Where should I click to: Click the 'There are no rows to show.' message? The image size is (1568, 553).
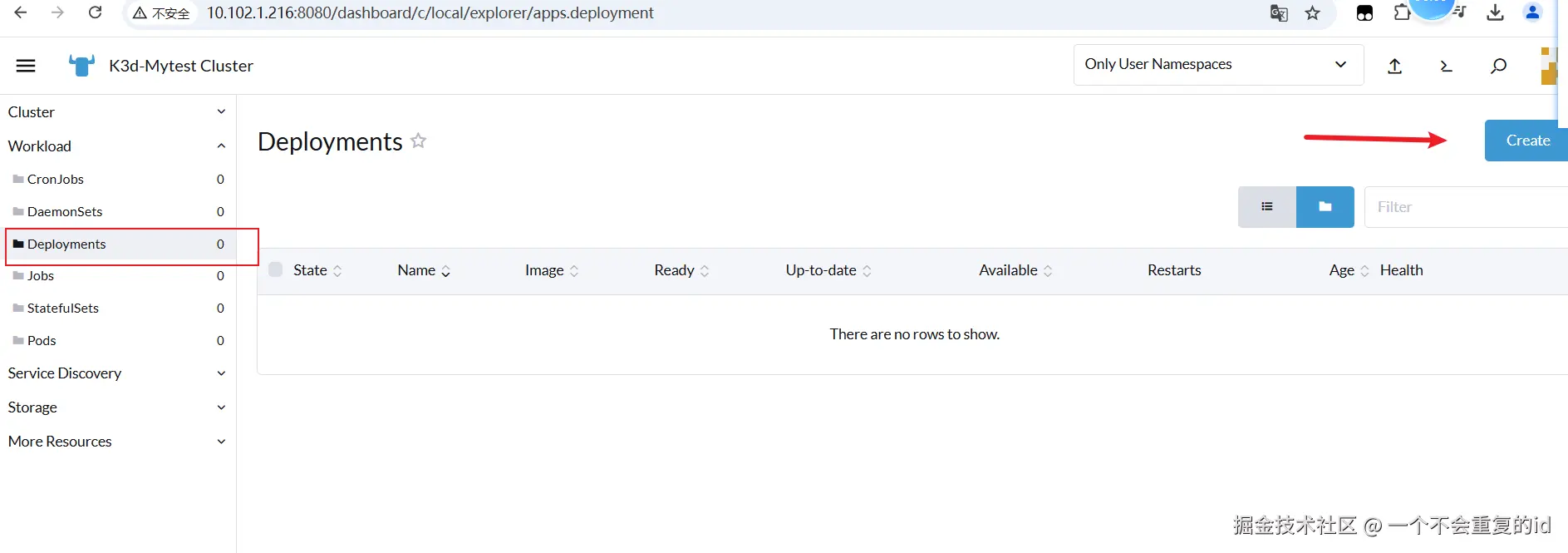(x=914, y=334)
